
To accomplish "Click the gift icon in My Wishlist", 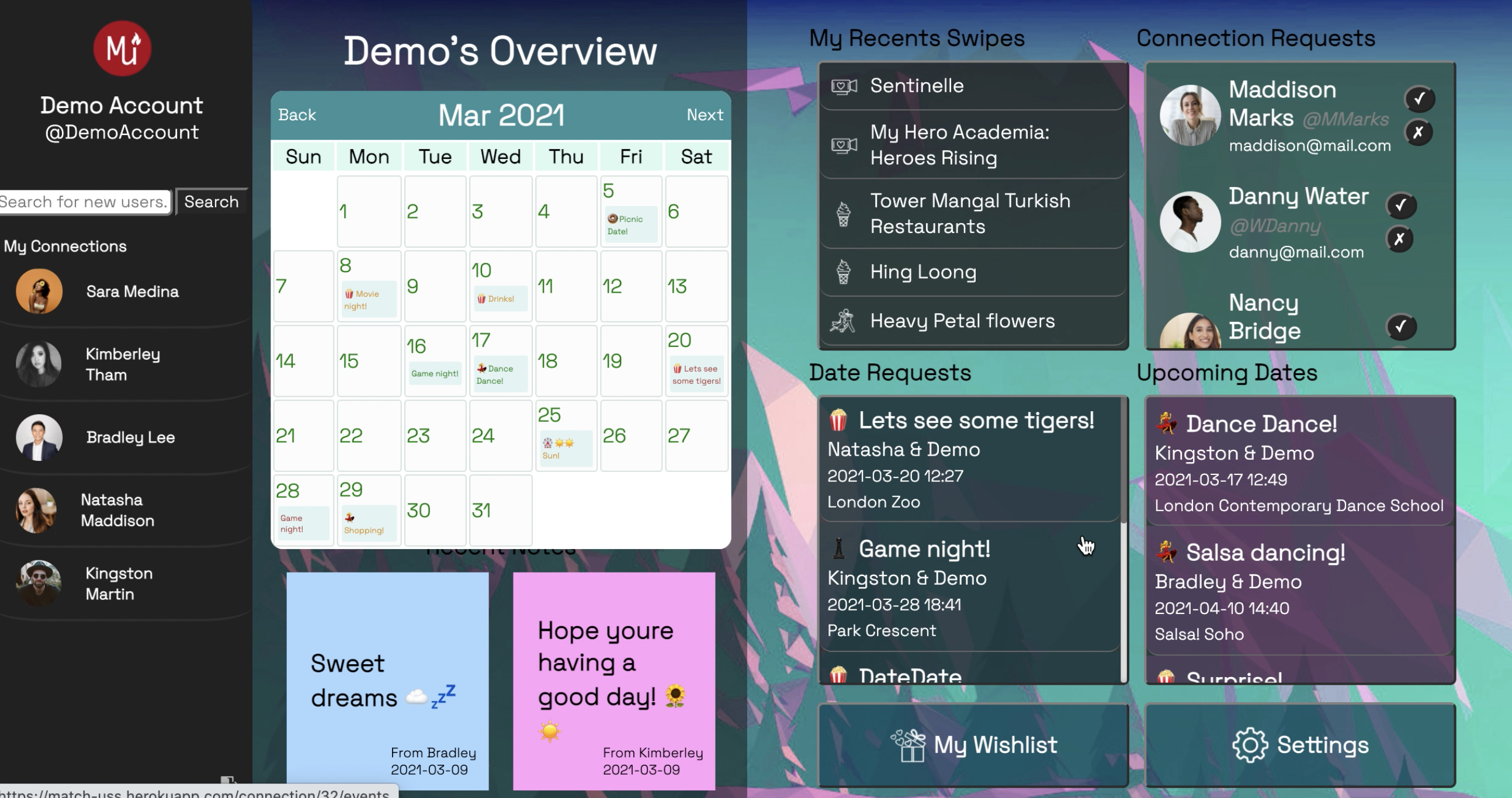I will (908, 745).
